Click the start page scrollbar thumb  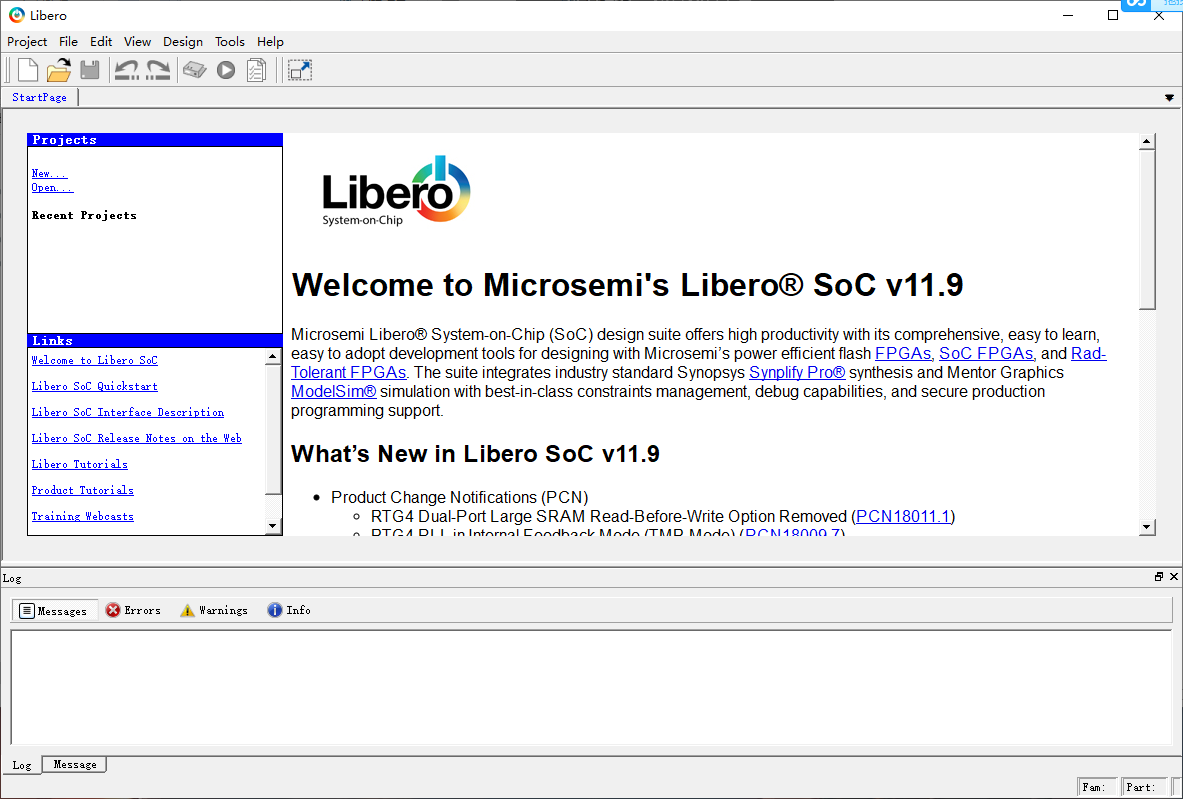pyautogui.click(x=1147, y=229)
